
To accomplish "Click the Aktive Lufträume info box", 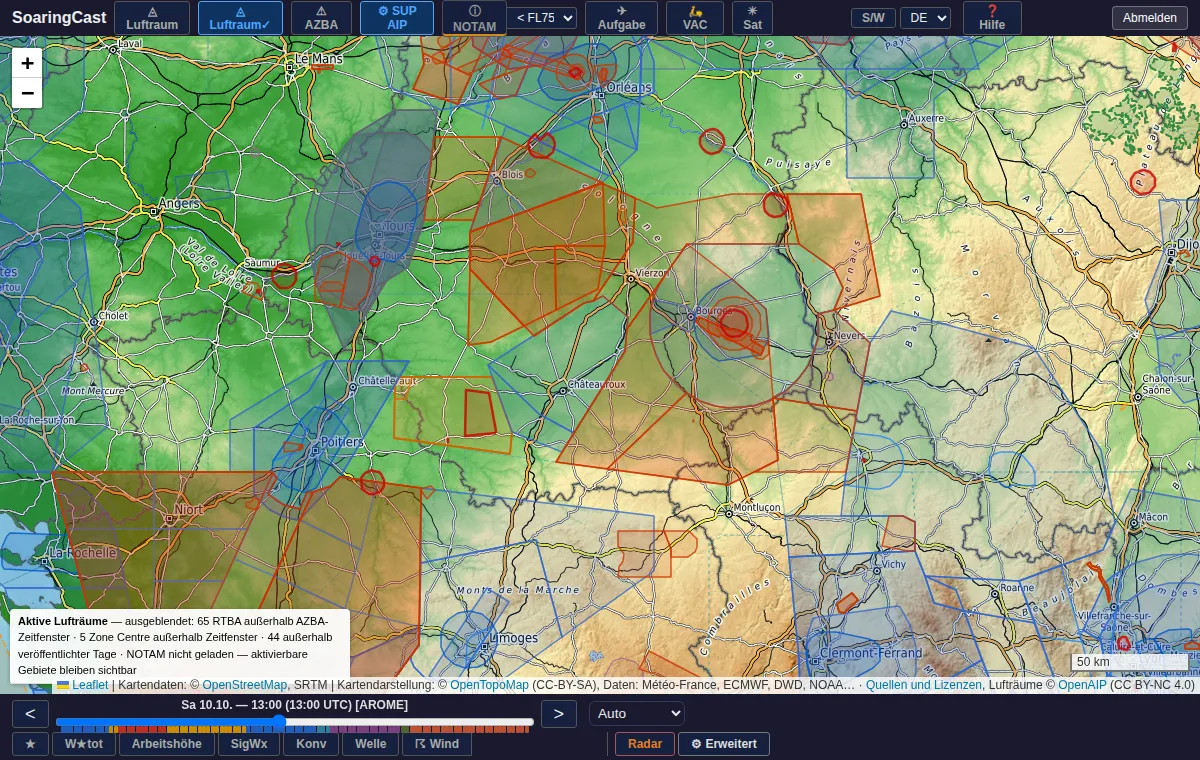I will tap(180, 646).
